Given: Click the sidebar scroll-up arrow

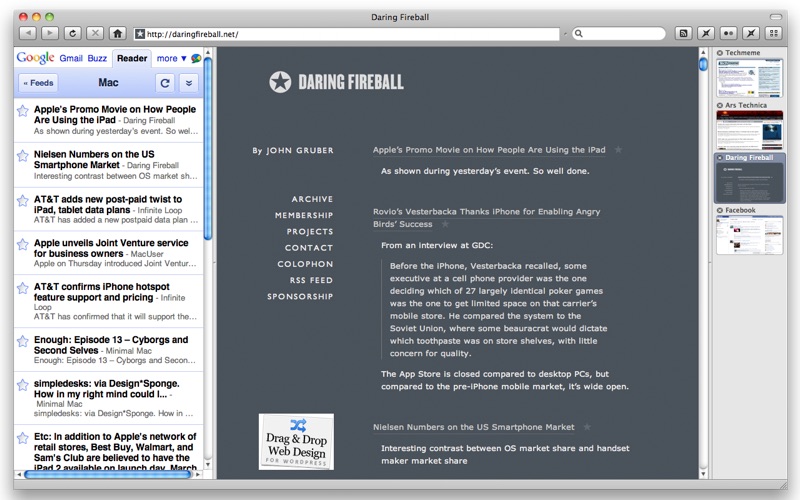Looking at the screenshot, I should [x=208, y=52].
